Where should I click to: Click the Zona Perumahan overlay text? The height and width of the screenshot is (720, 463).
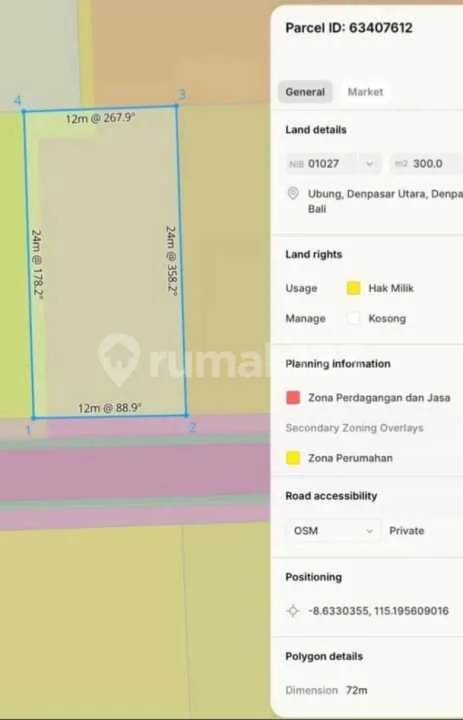(350, 458)
